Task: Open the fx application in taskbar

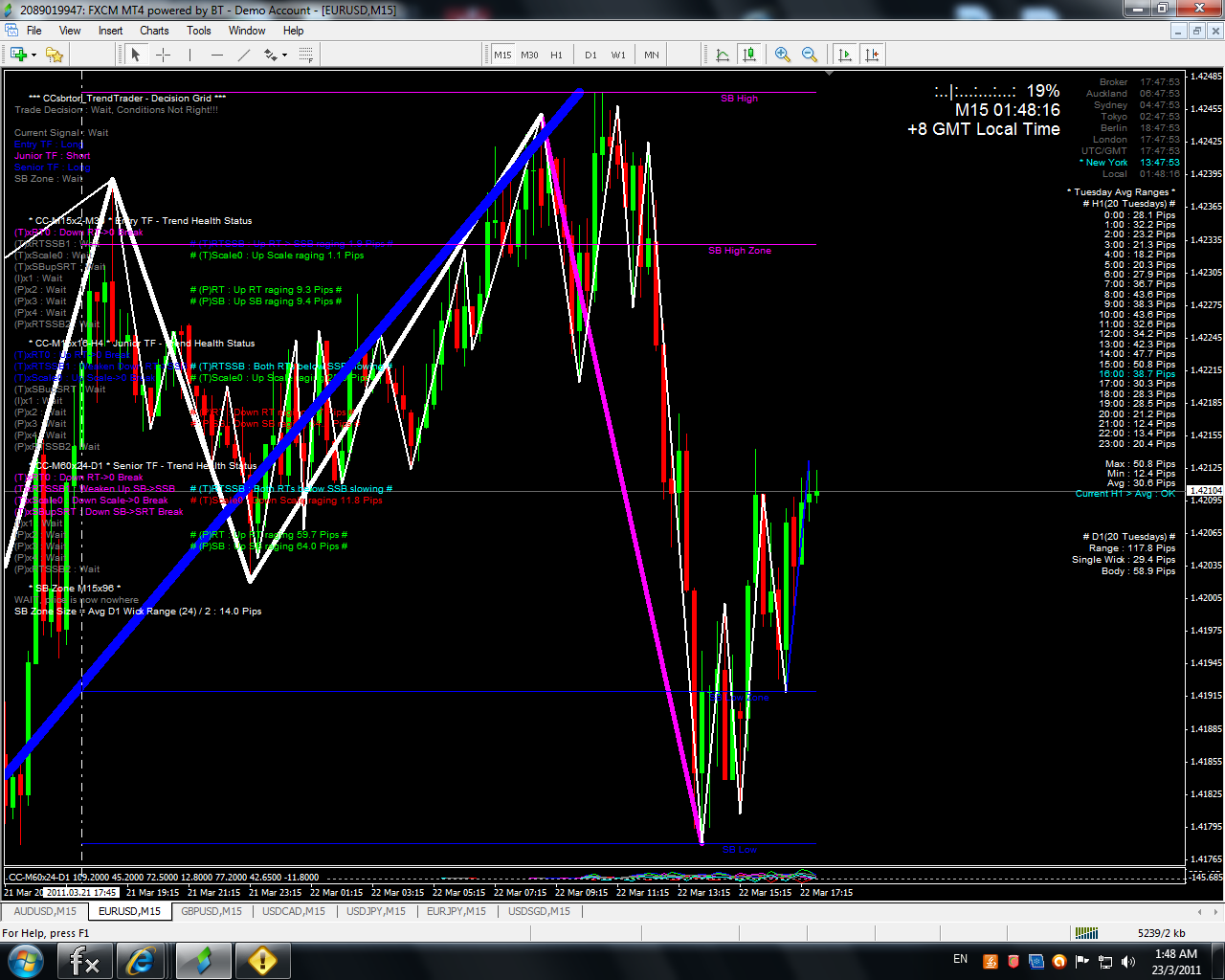Action: click(85, 961)
